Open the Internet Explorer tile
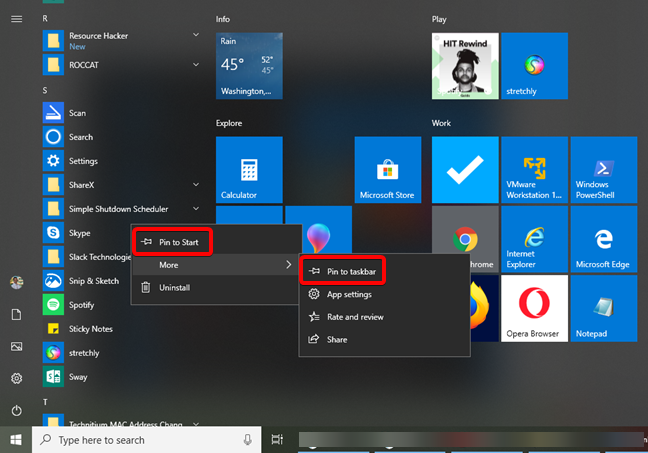The image size is (648, 453). click(534, 239)
